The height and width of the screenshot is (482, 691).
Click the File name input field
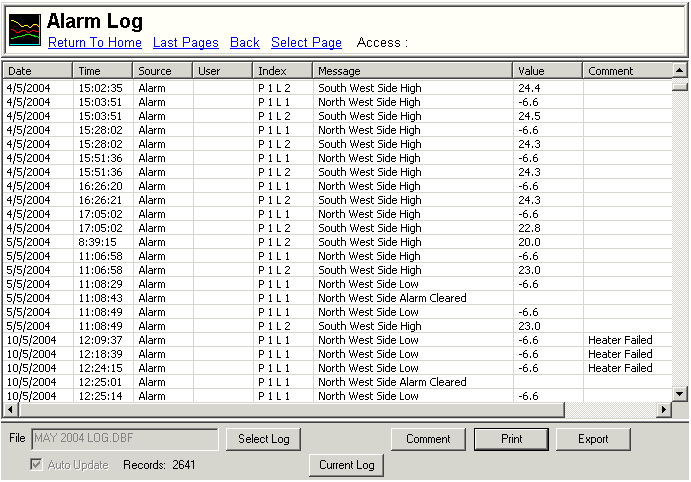pos(125,439)
